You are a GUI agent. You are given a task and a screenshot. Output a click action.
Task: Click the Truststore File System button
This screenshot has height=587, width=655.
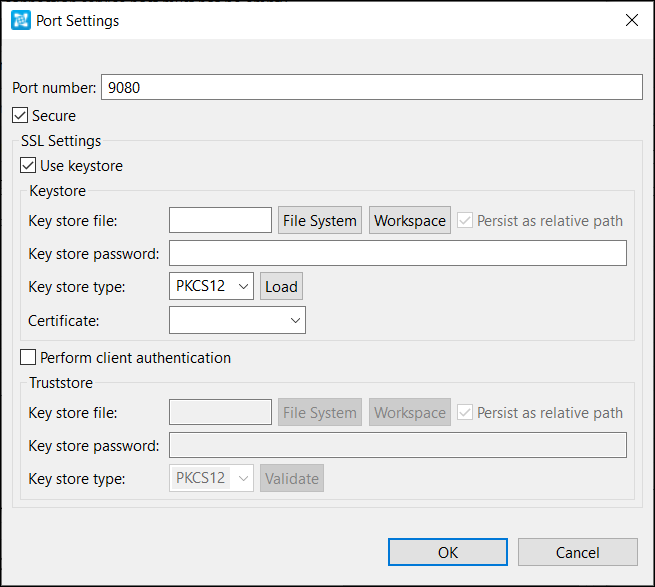(x=320, y=412)
